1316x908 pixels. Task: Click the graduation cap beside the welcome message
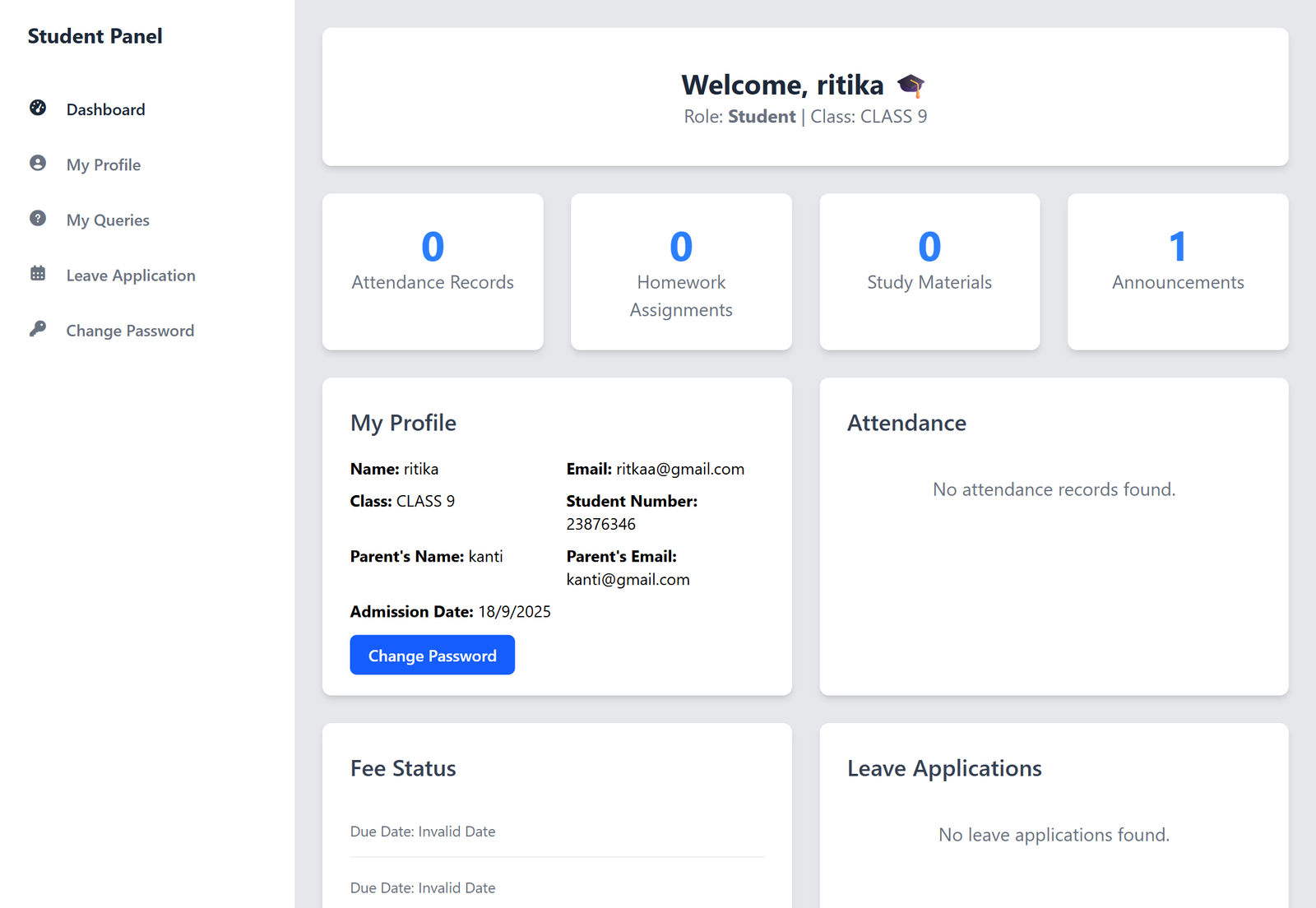911,85
